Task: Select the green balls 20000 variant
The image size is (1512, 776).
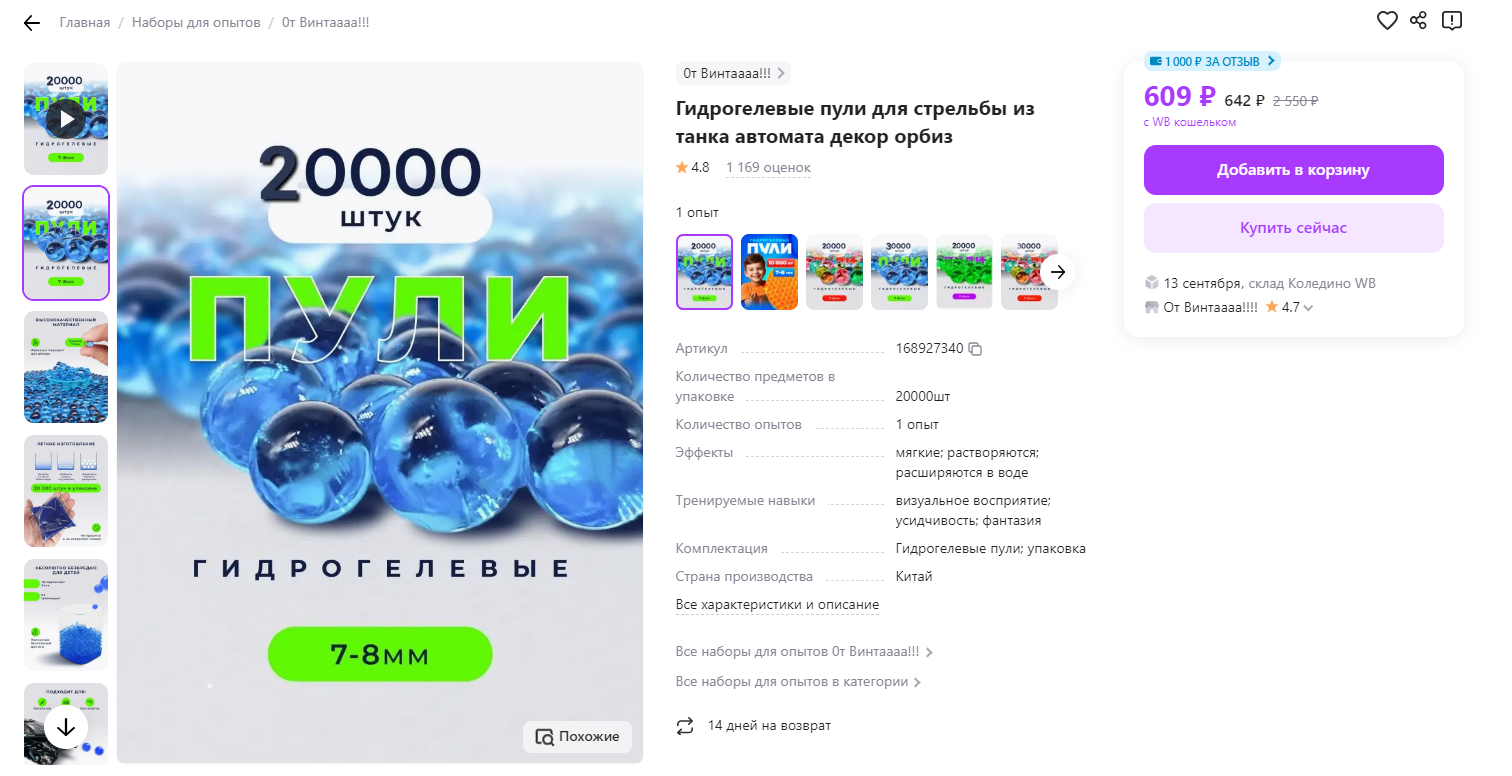Action: tap(964, 272)
